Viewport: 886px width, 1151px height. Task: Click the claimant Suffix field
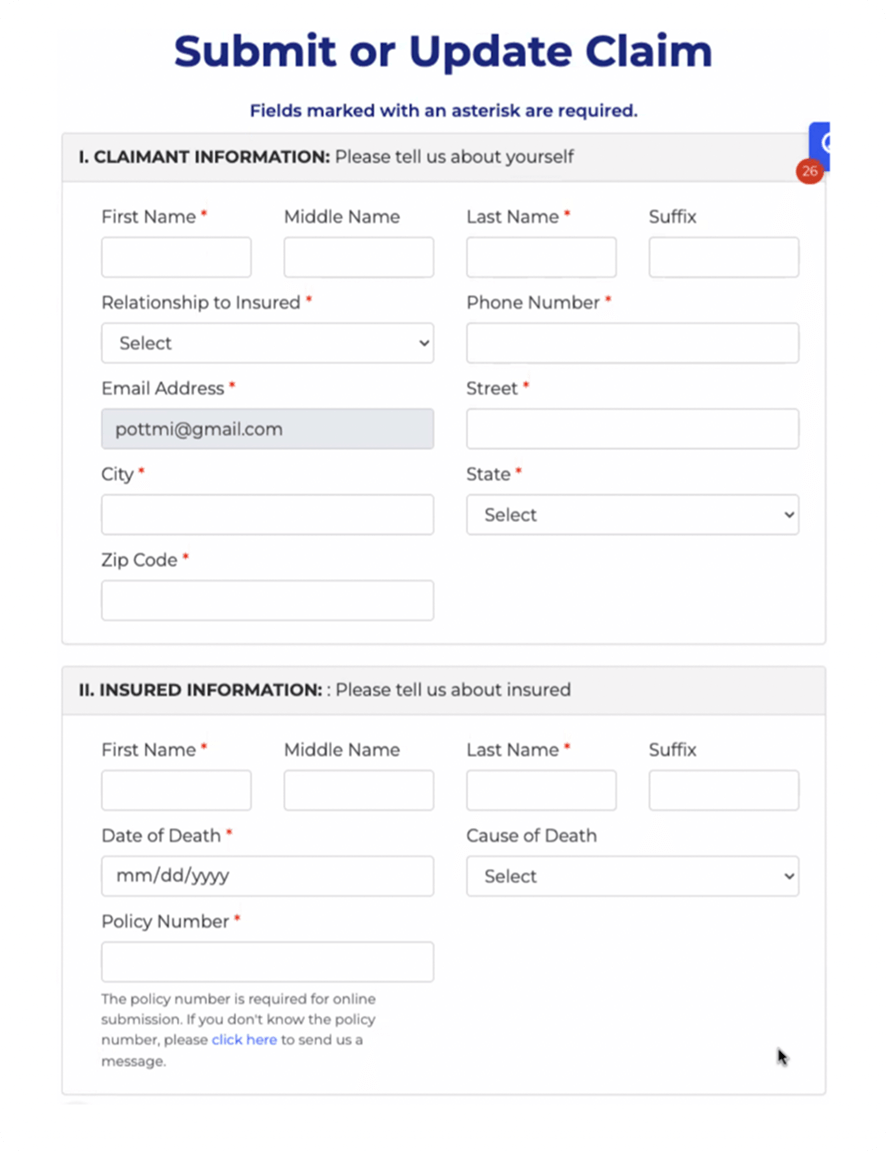pyautogui.click(x=723, y=257)
